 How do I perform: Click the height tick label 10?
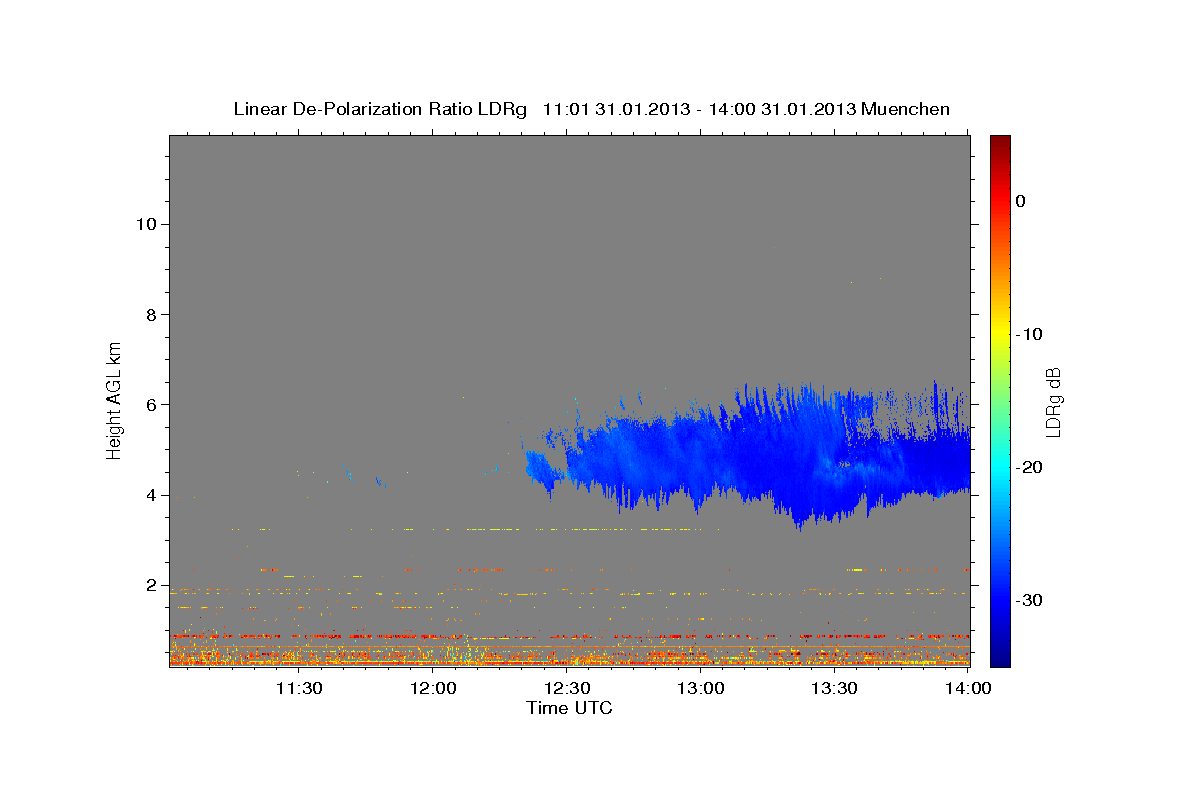click(x=145, y=224)
